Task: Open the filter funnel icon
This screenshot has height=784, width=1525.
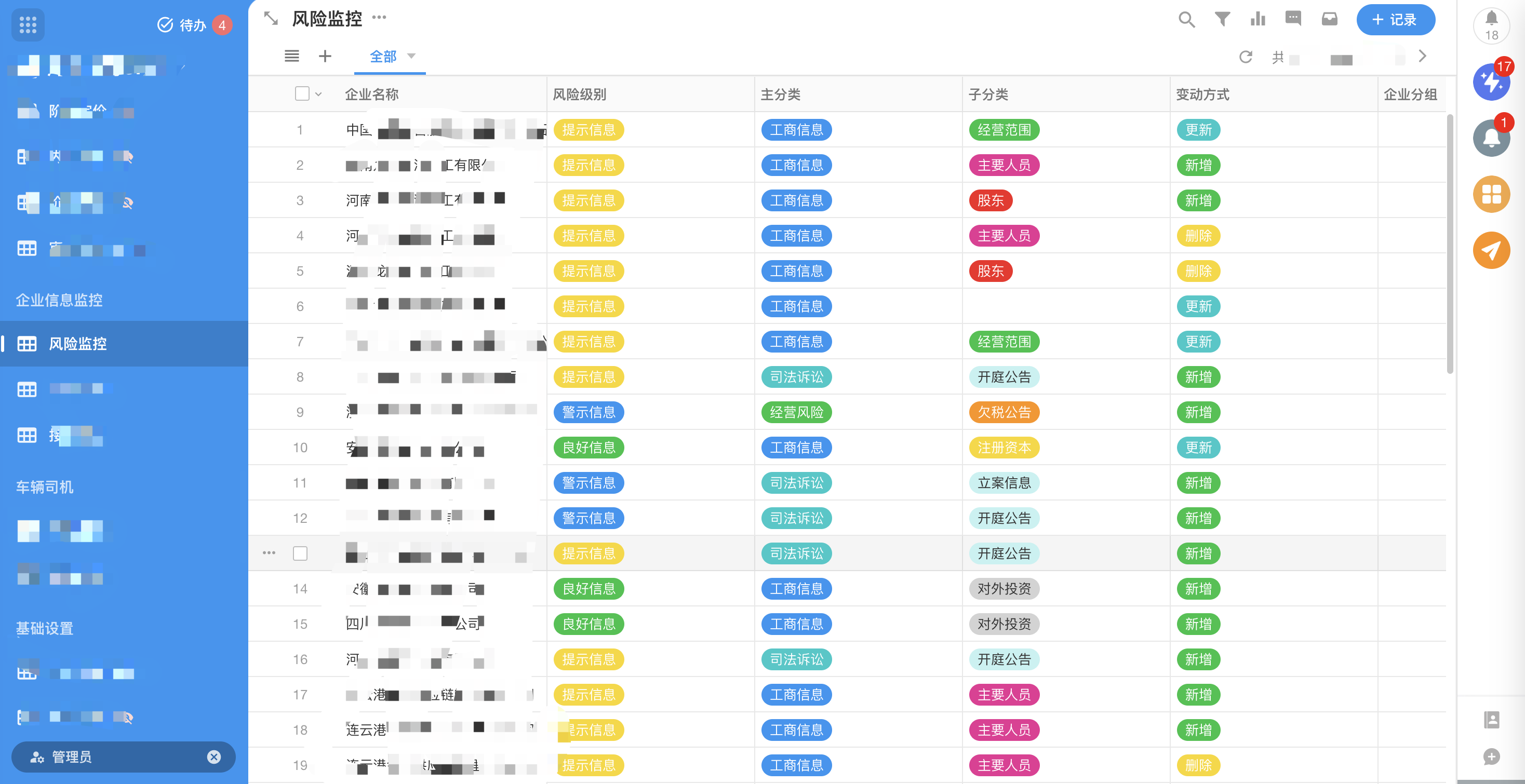Action: (x=1222, y=20)
